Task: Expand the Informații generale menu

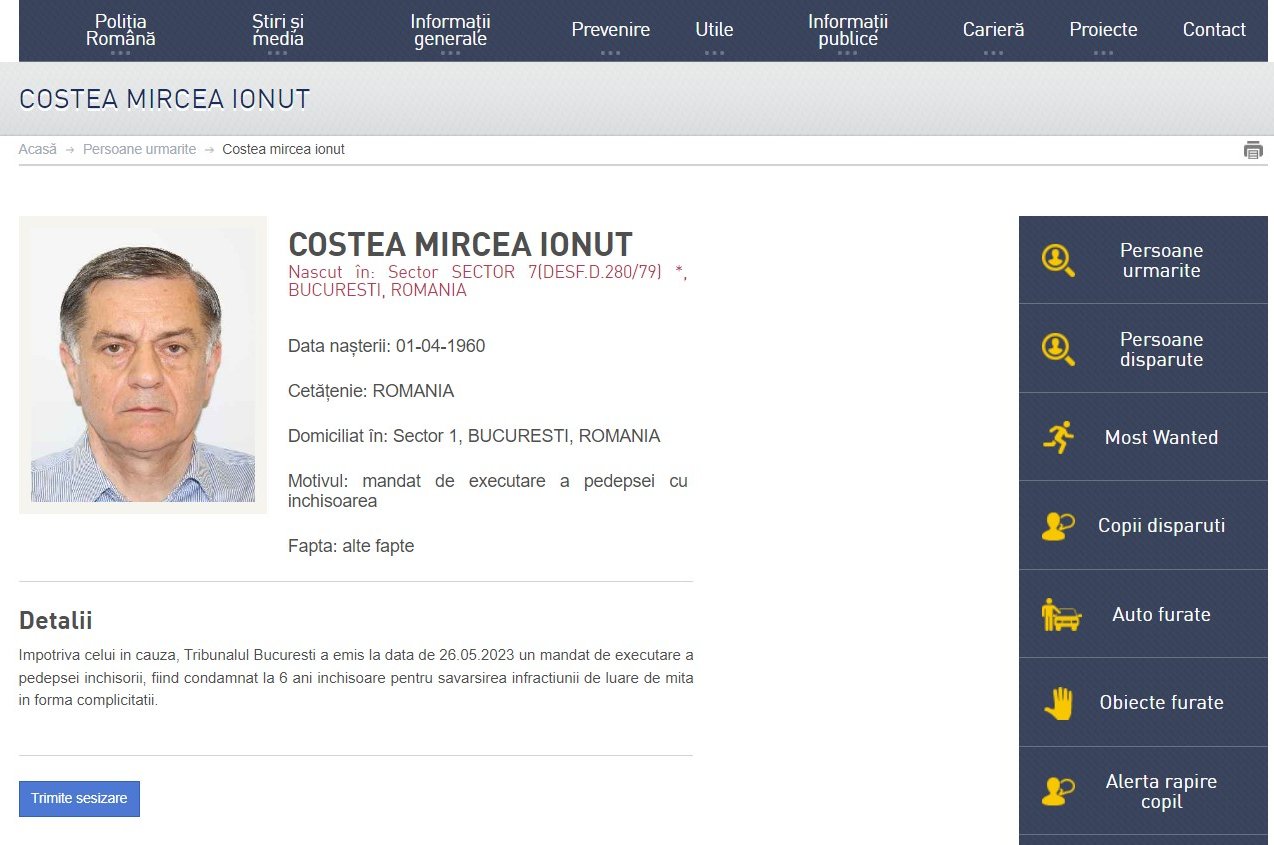Action: click(450, 31)
